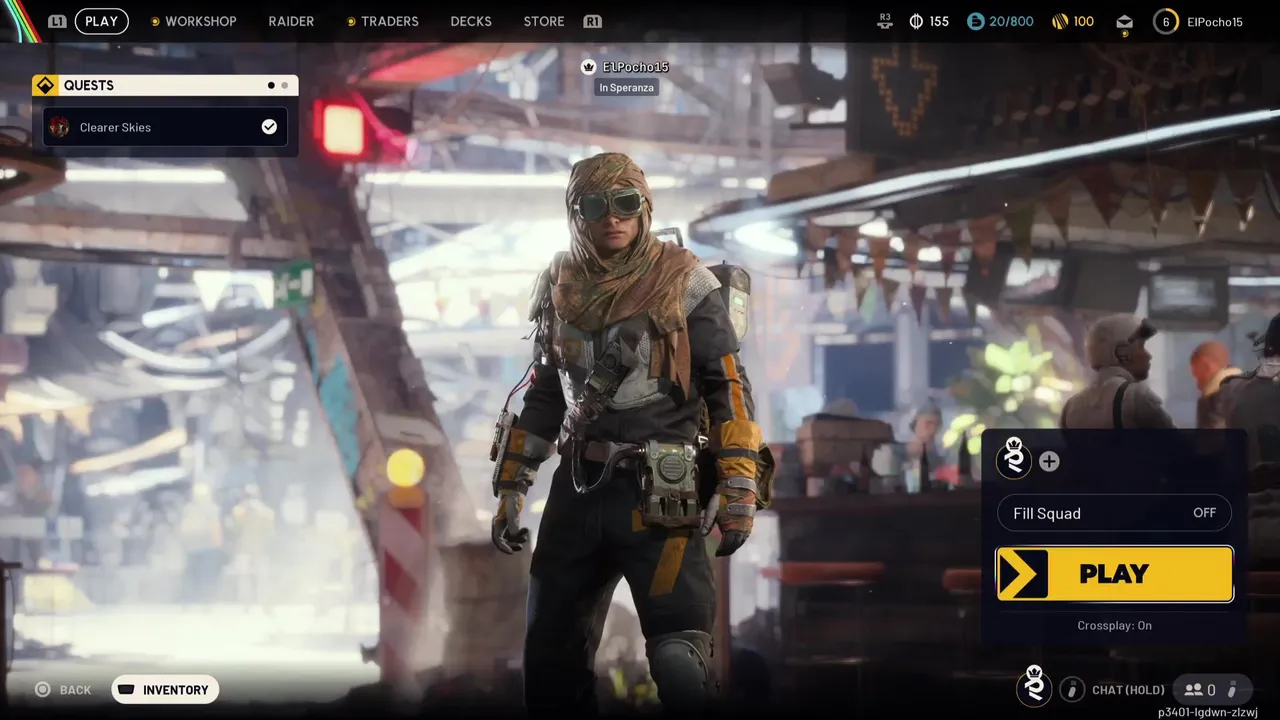Click the Clearer Skies completed checkmark

tap(269, 127)
